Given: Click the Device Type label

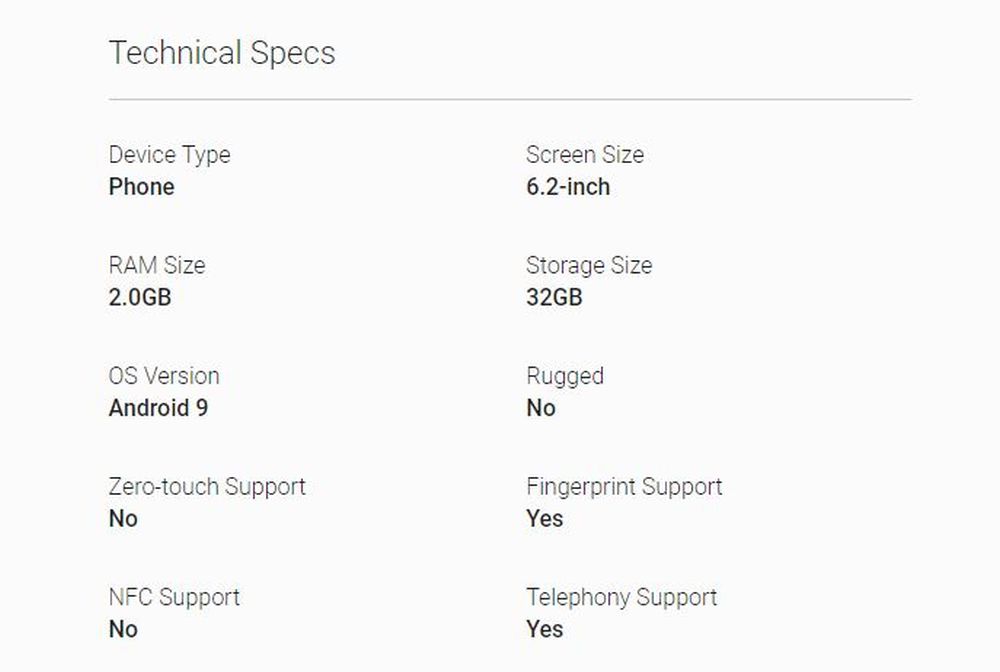Looking at the screenshot, I should click(x=169, y=155).
